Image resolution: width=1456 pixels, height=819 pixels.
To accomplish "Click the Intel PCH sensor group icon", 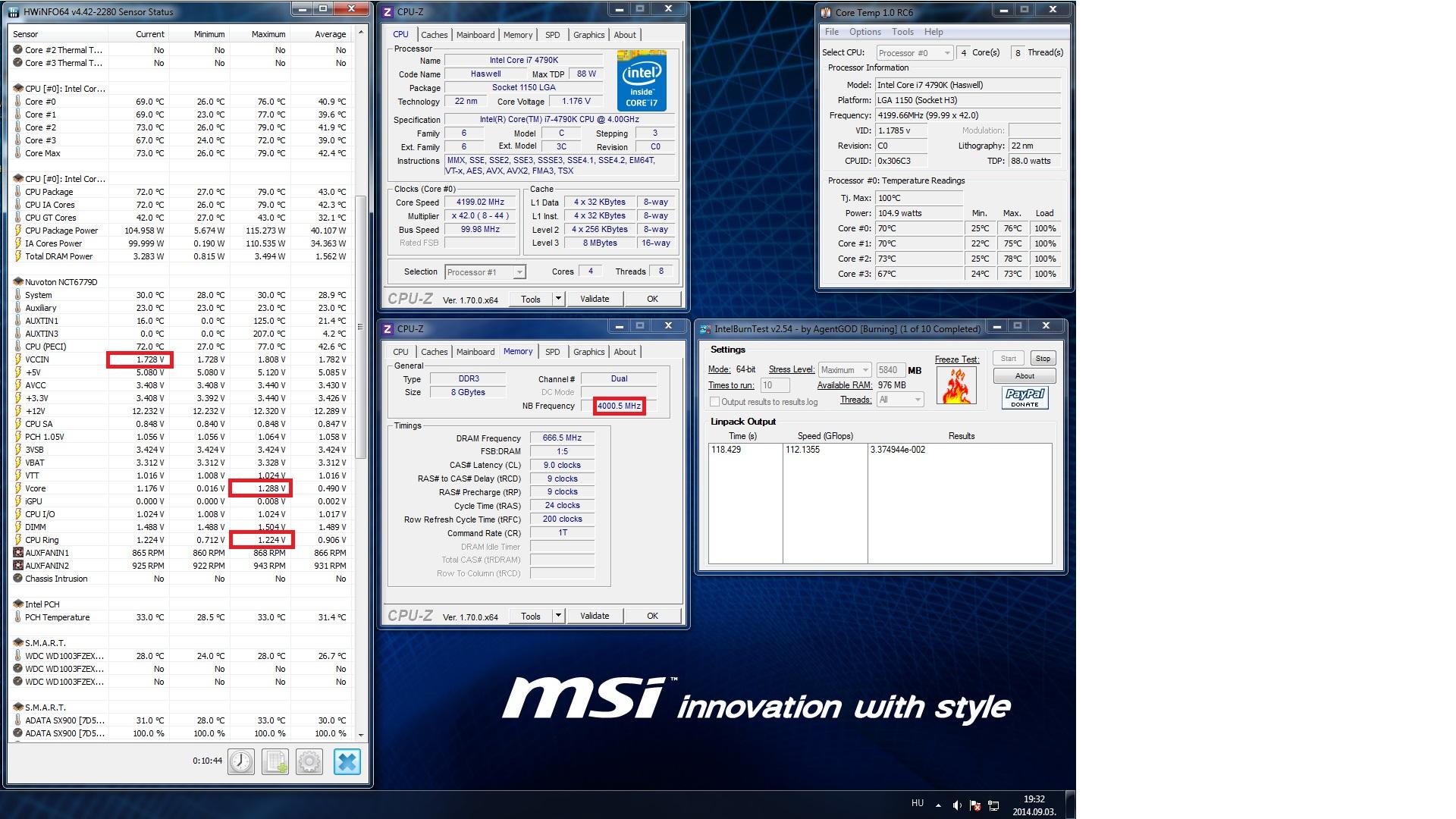I will point(18,604).
